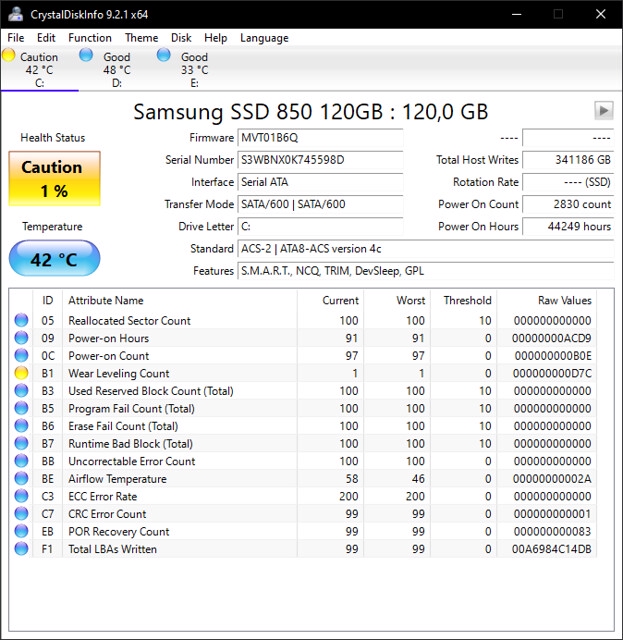Click status orb for Power-on Hours row
This screenshot has width=623, height=640.
21,338
